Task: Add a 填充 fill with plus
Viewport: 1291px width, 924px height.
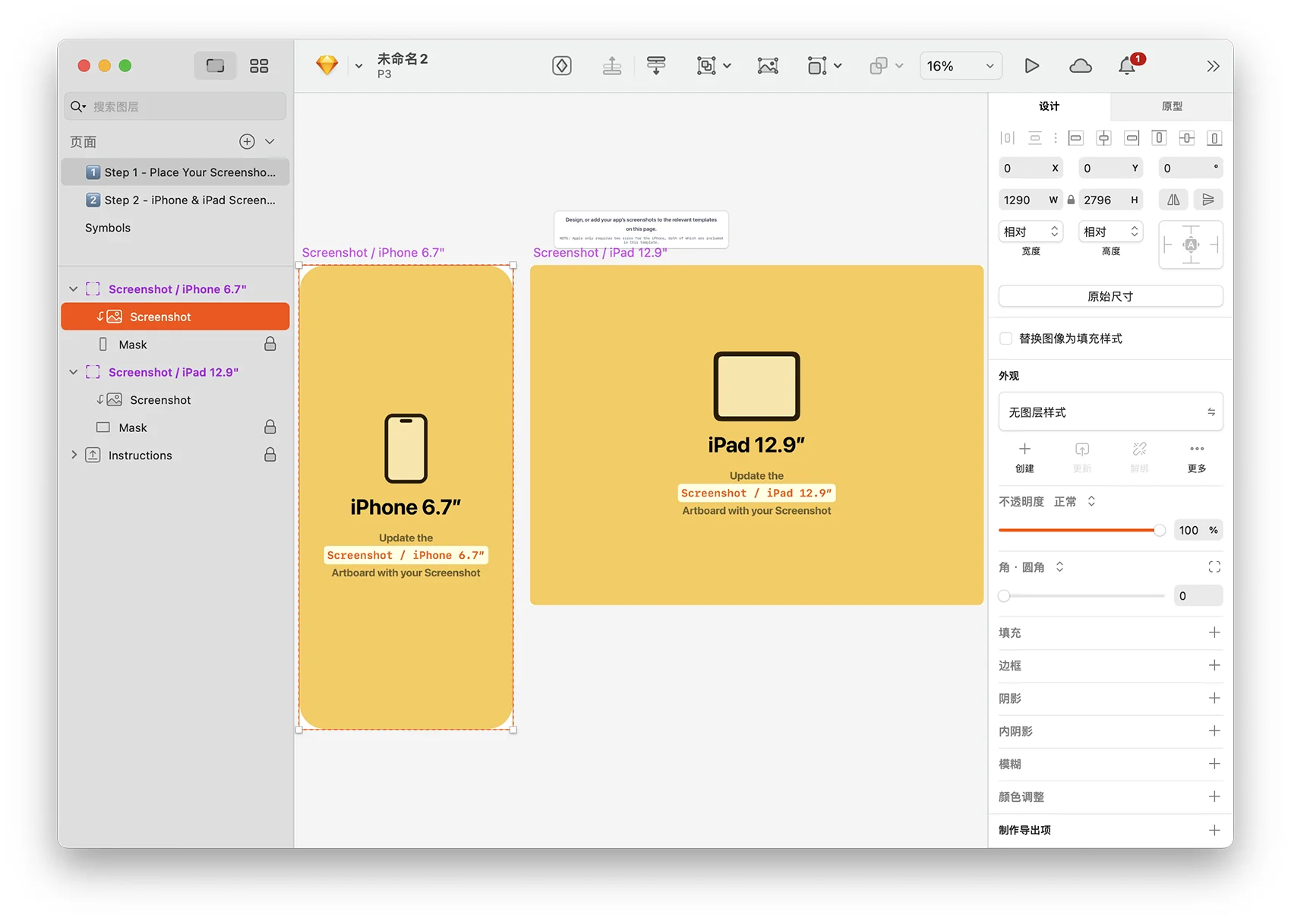Action: coord(1214,632)
